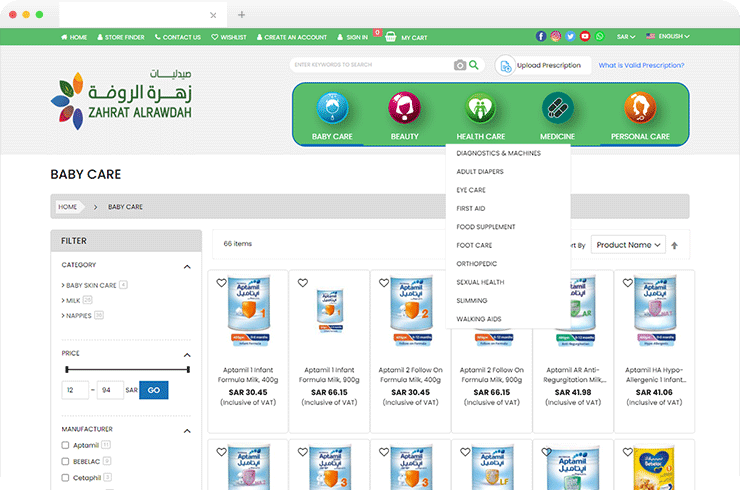Open WhatsApp chat icon
The width and height of the screenshot is (740, 490).
point(599,36)
